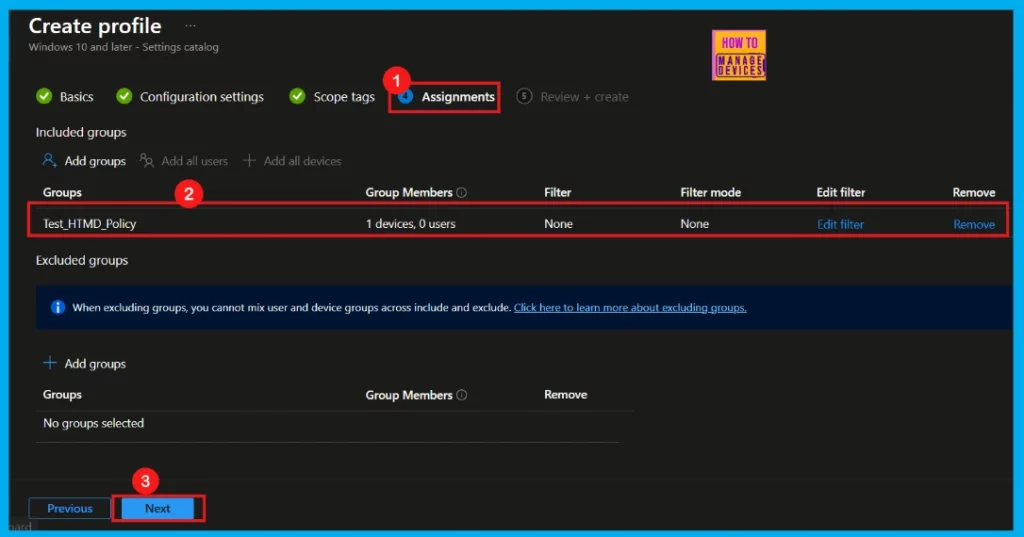Viewport: 1024px width, 537px height.
Task: Click the plus icon under Excluded groups
Action: coord(50,363)
